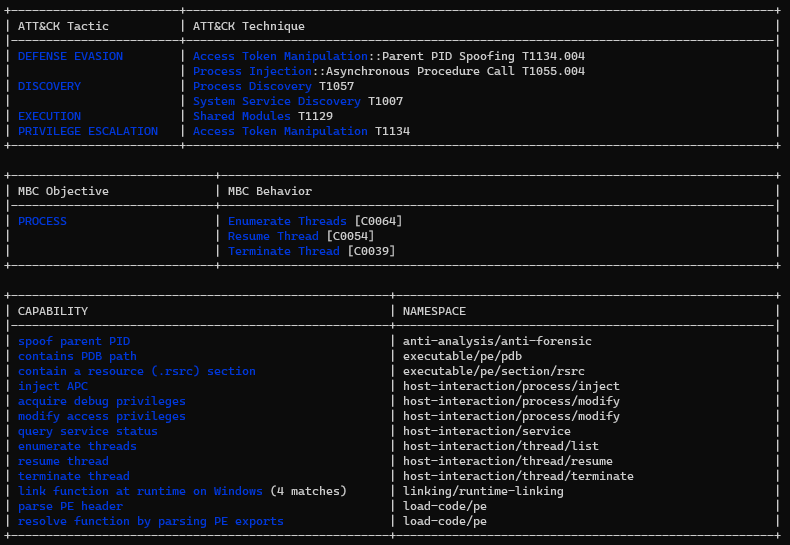This screenshot has height=545, width=790.
Task: Select the Resume Thread C0054 behavior
Action: (273, 236)
